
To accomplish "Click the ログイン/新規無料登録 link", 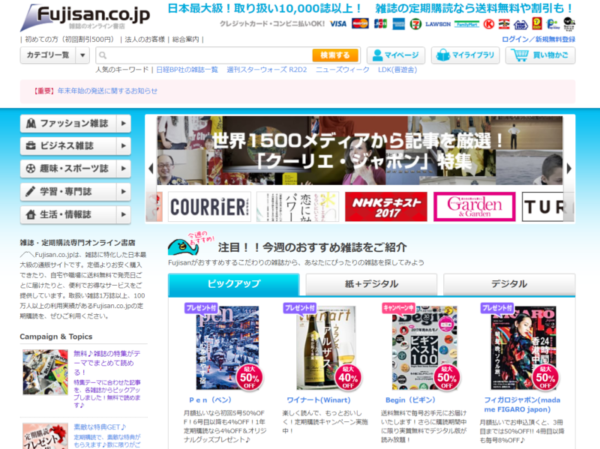I will click(538, 39).
